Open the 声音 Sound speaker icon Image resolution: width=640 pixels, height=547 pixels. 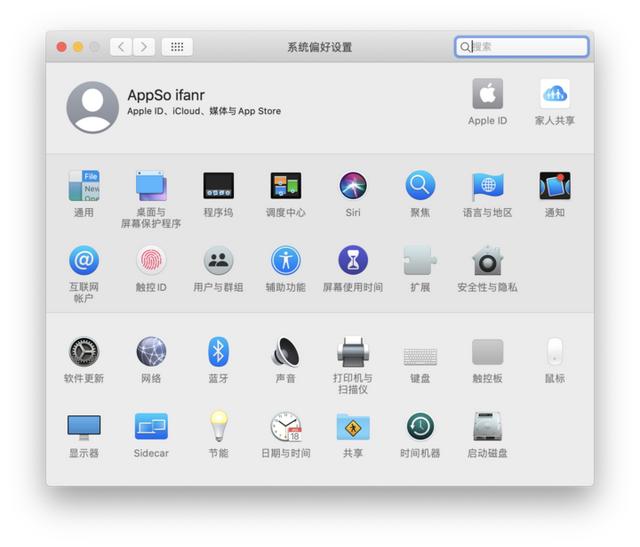[286, 351]
